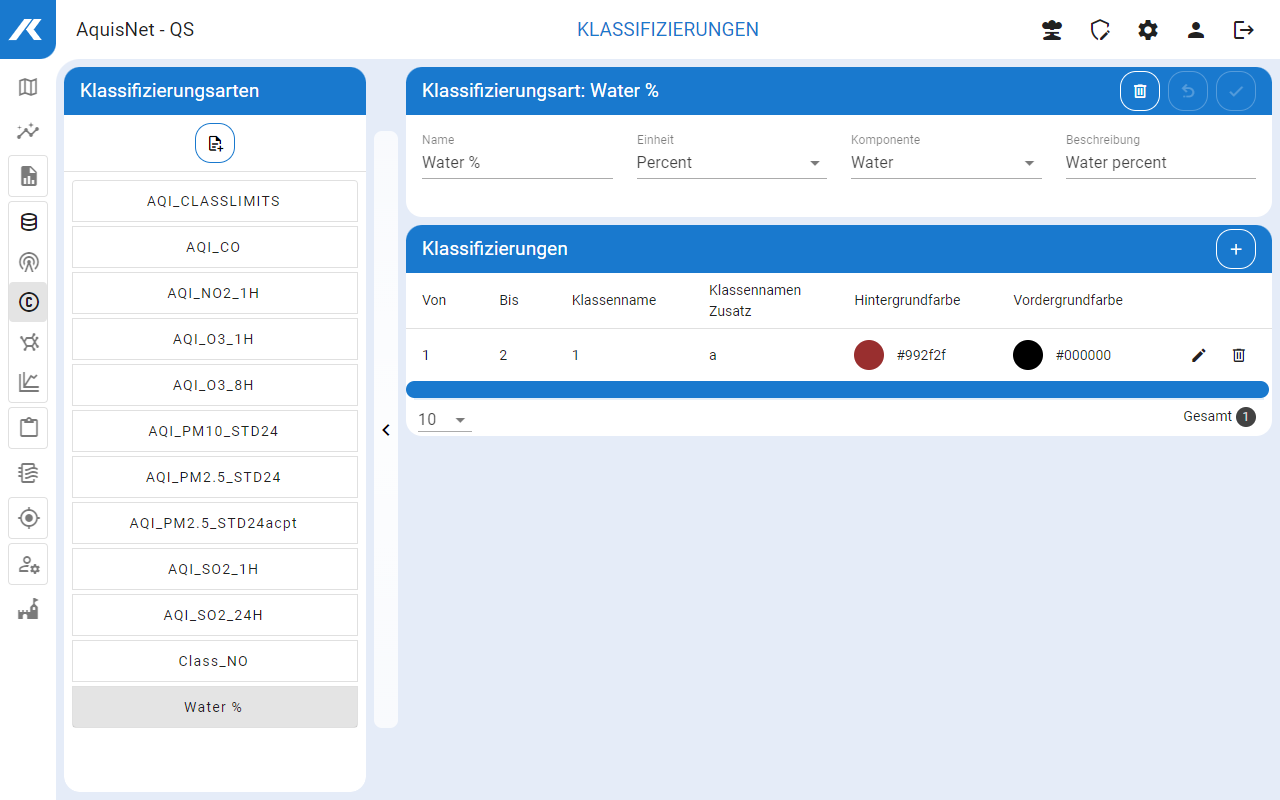The image size is (1280, 800).
Task: Open the rows per page dropdown
Action: (x=444, y=420)
